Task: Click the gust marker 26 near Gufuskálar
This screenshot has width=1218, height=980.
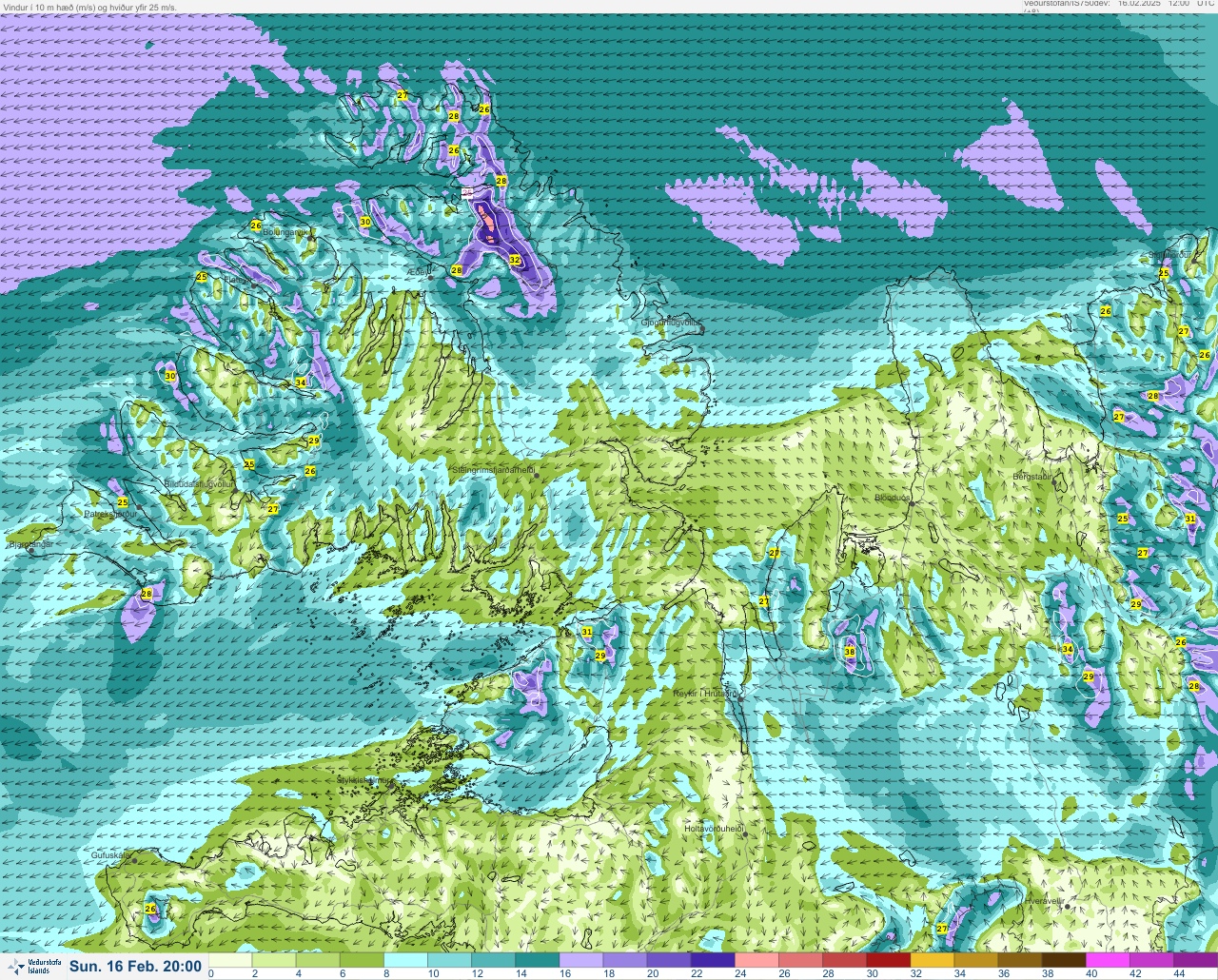Action: (x=150, y=910)
